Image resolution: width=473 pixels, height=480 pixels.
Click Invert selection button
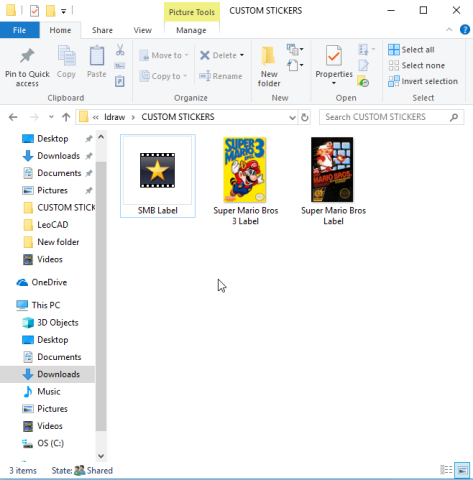coord(423,81)
